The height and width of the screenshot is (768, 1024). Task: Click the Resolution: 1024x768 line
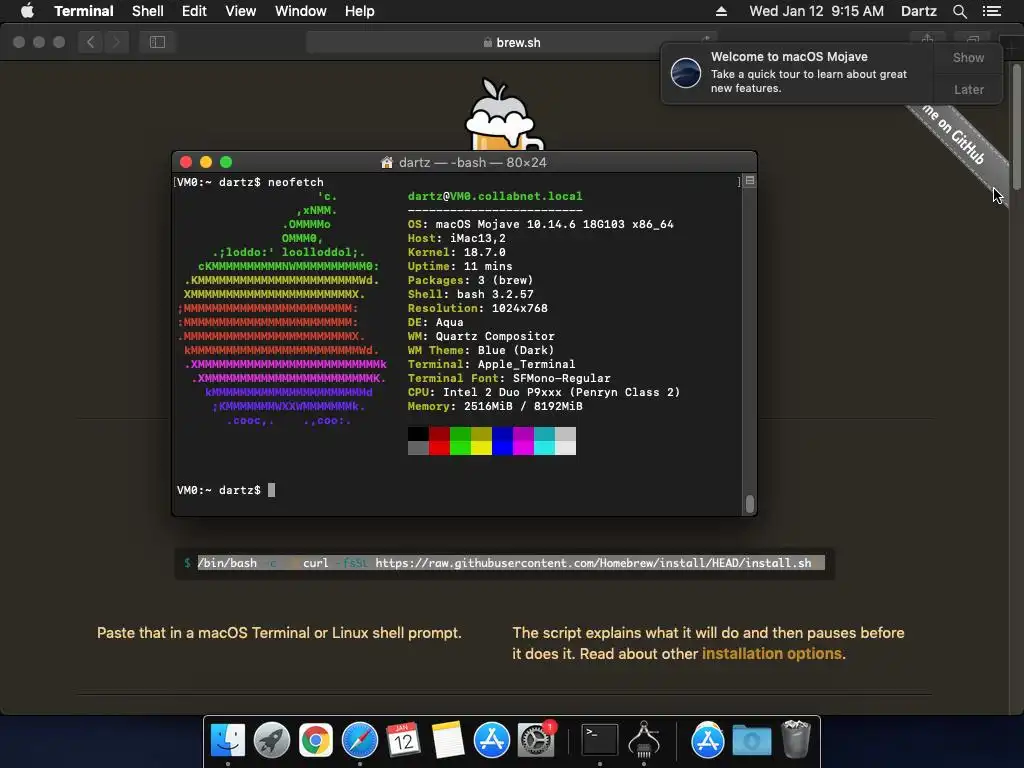coord(477,308)
